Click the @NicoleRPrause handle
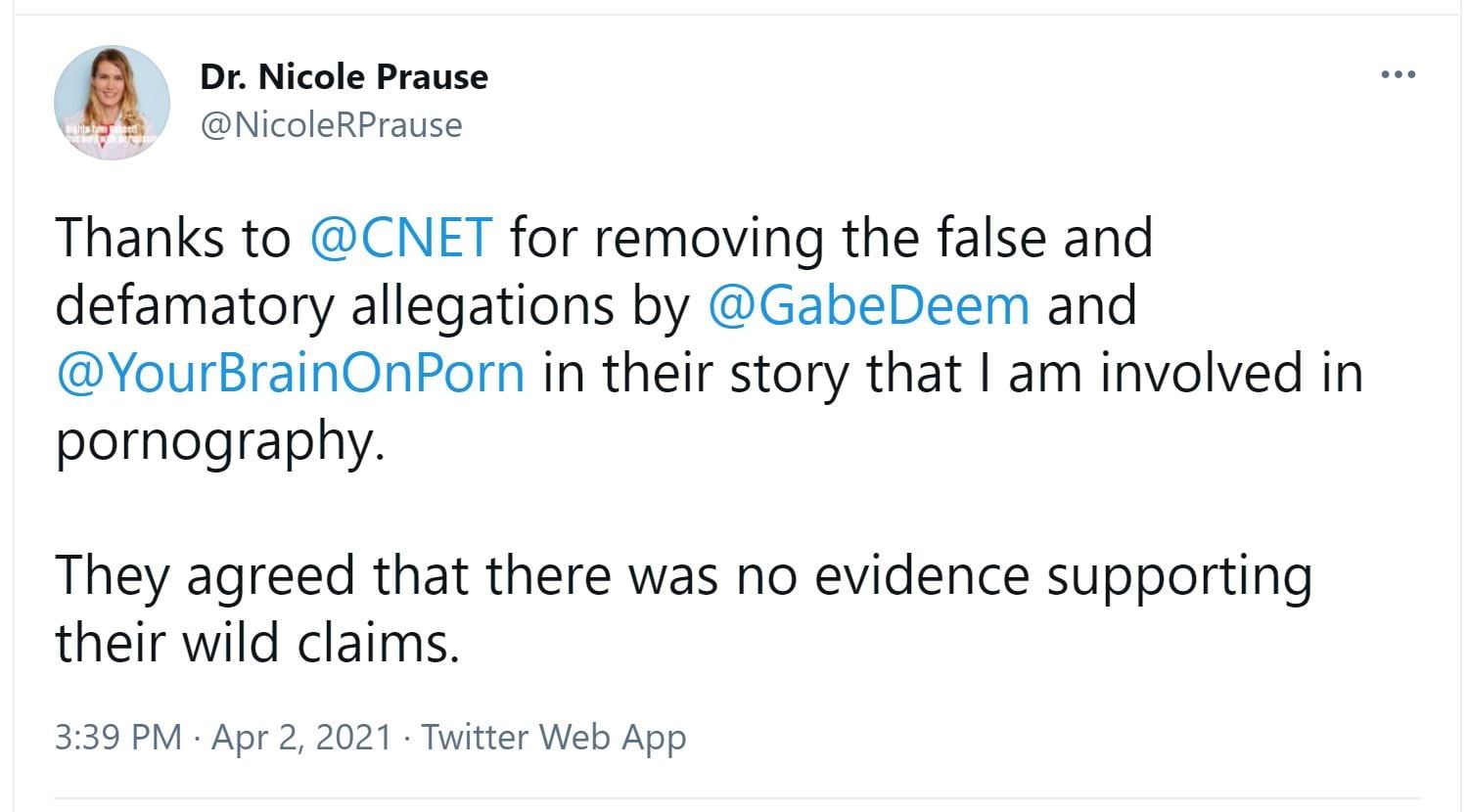1469x812 pixels. coord(331,125)
